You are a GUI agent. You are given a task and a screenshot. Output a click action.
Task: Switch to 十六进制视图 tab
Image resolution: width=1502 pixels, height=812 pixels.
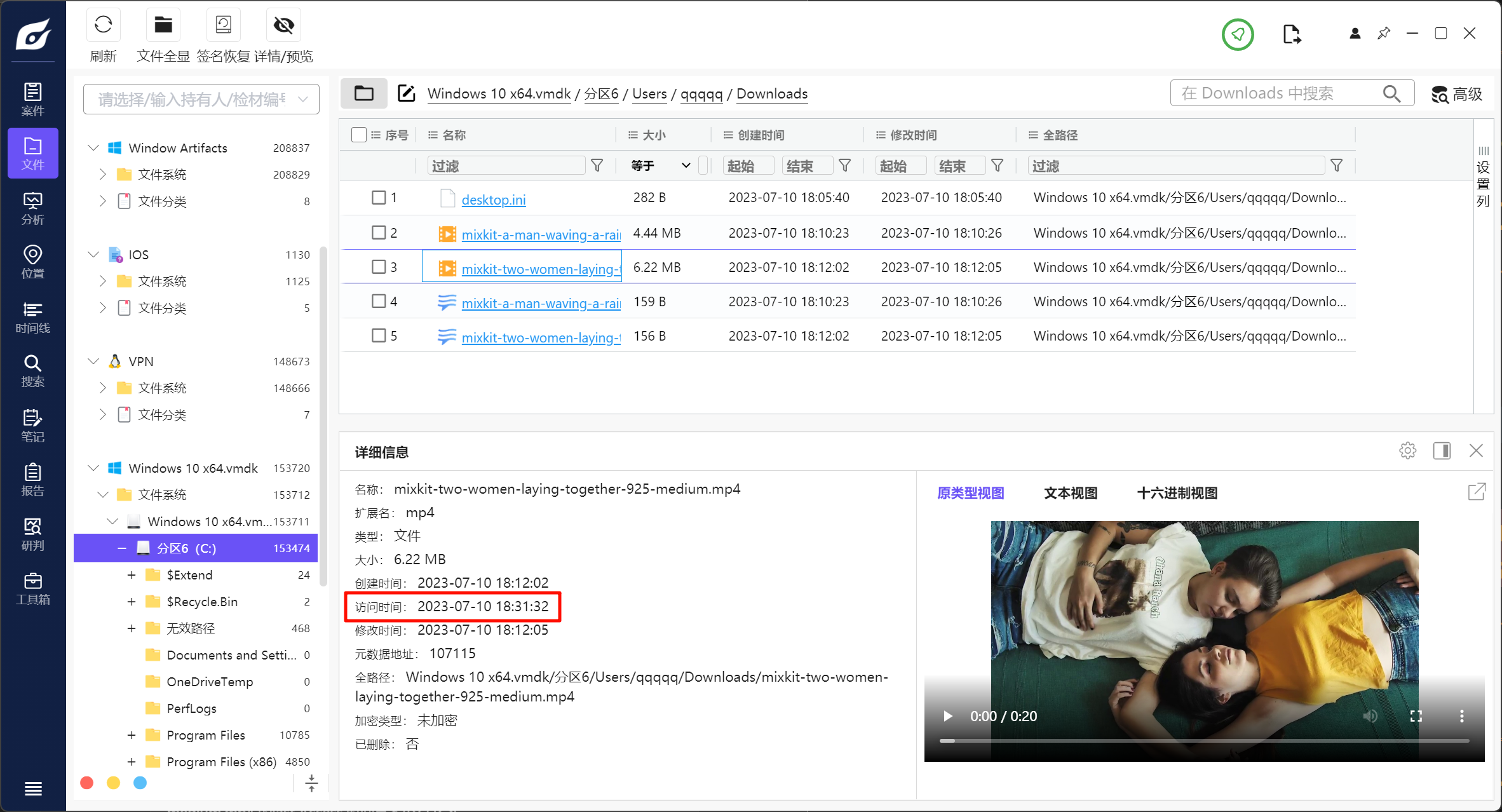1177,493
